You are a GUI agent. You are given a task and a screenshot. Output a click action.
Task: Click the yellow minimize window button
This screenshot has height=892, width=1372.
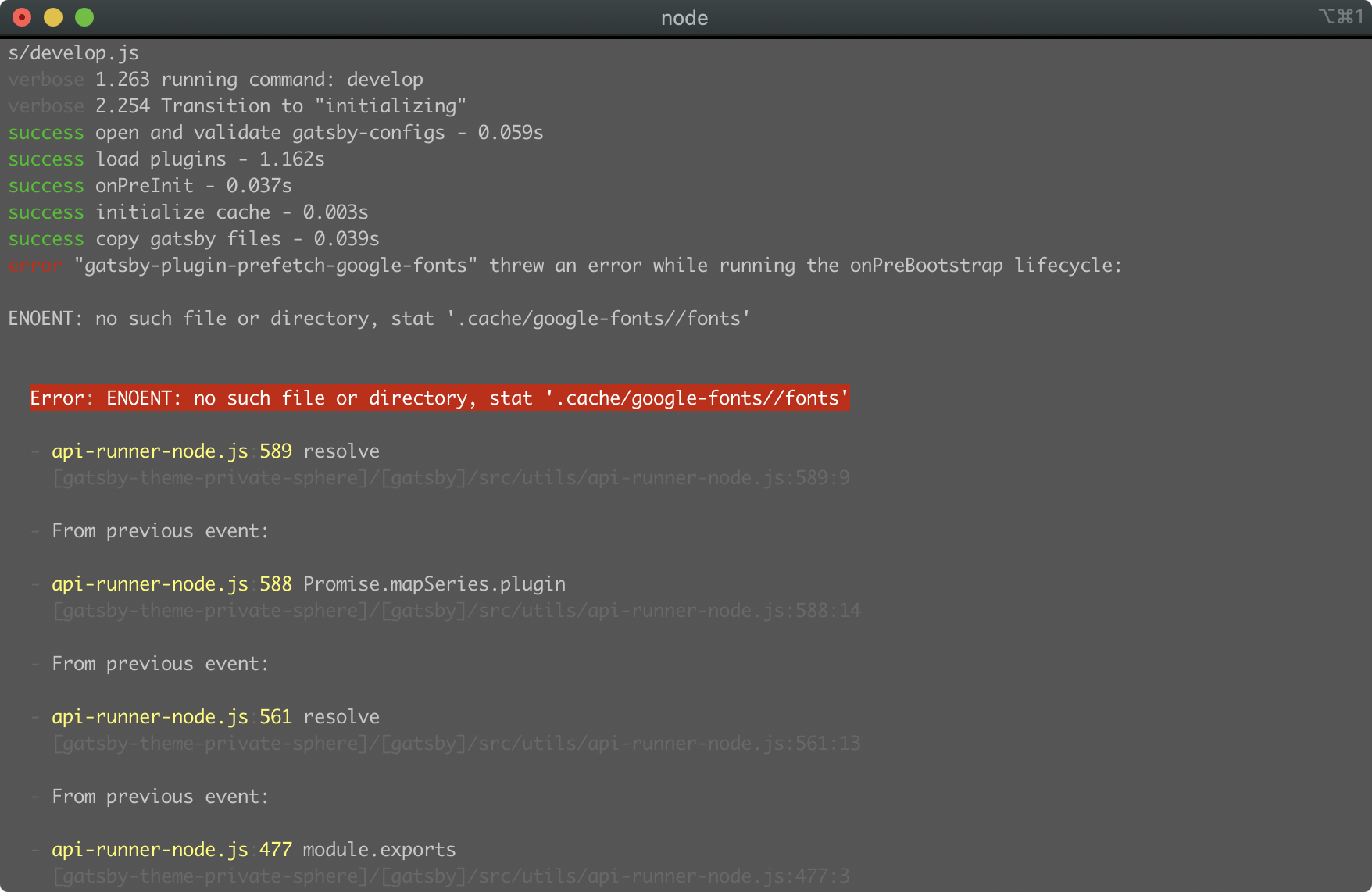pos(53,17)
